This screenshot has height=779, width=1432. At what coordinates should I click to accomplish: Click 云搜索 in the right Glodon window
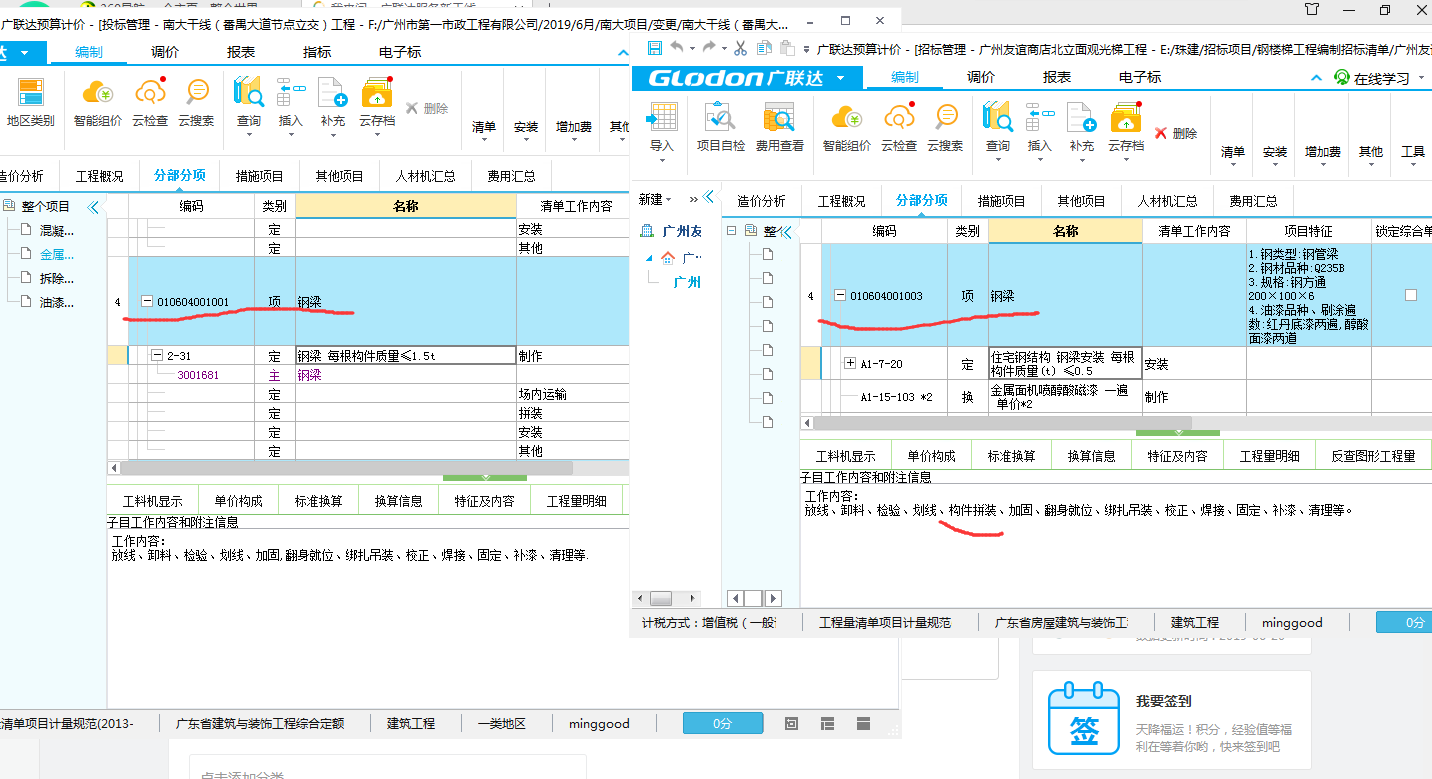tap(944, 127)
